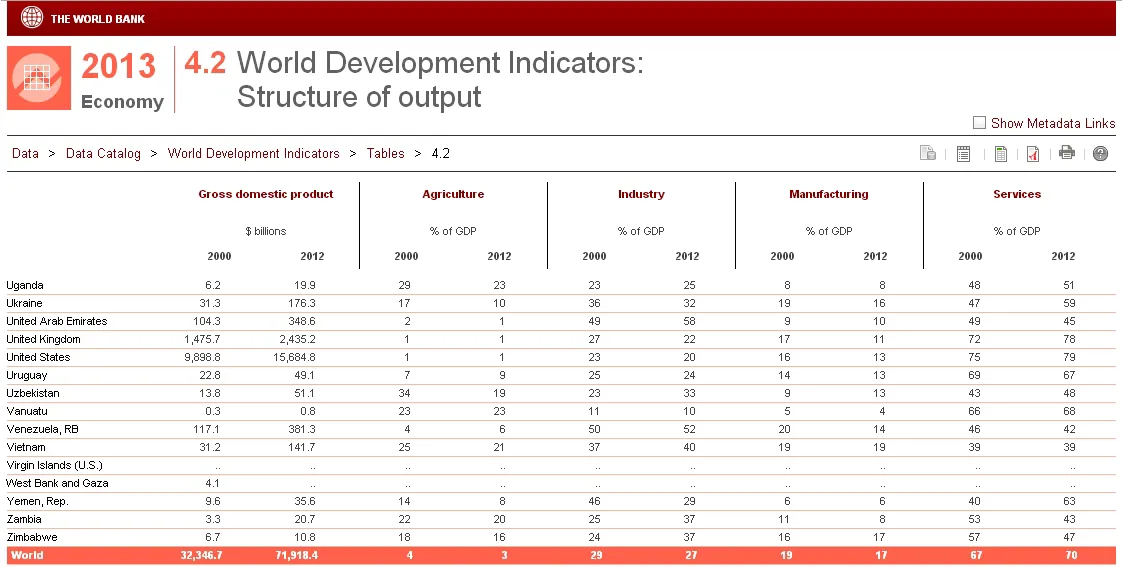Viewport: 1122px width, 567px height.
Task: Open Data Catalog breadcrumb link
Action: 103,153
